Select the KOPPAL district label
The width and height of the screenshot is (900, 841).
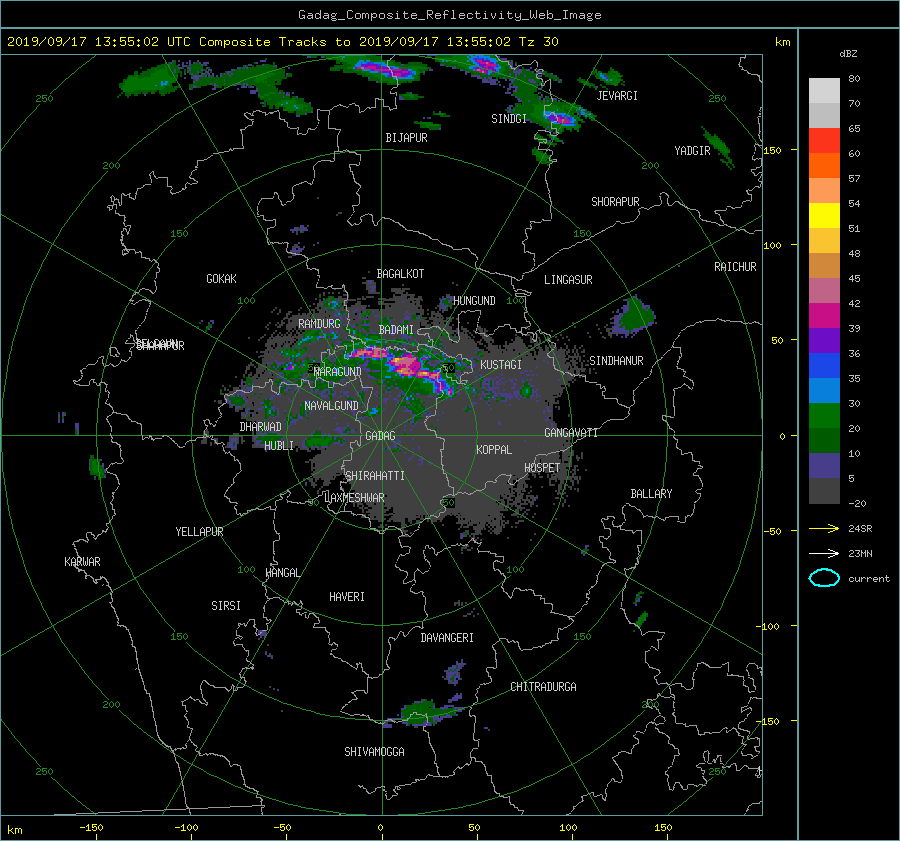pyautogui.click(x=494, y=449)
